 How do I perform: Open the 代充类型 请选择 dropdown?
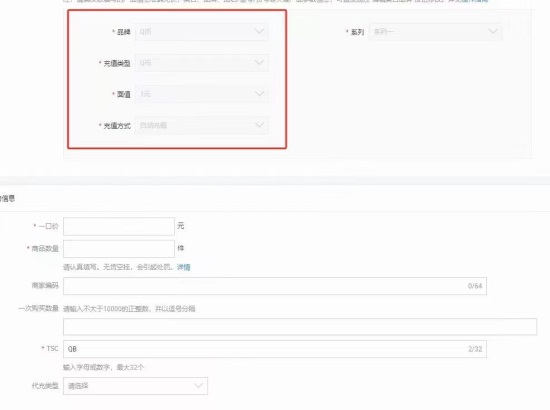[x=135, y=386]
